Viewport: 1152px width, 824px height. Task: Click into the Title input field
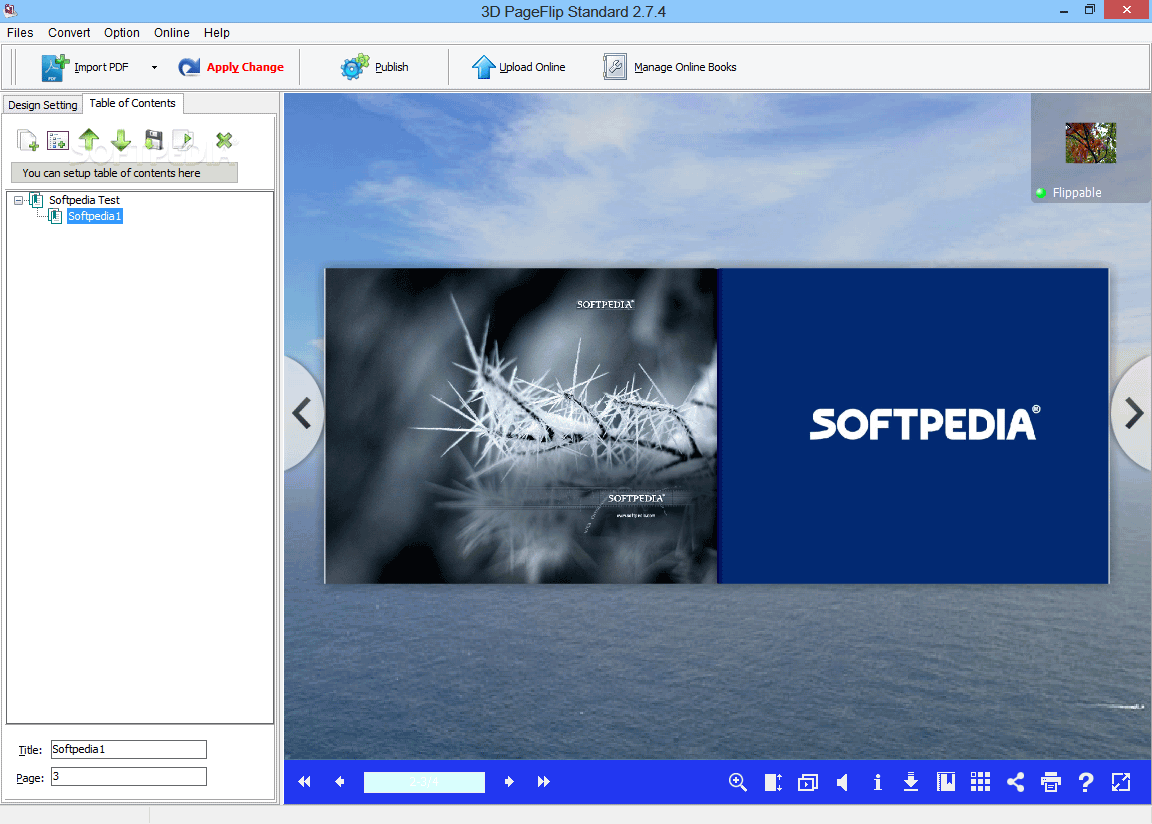pos(129,749)
